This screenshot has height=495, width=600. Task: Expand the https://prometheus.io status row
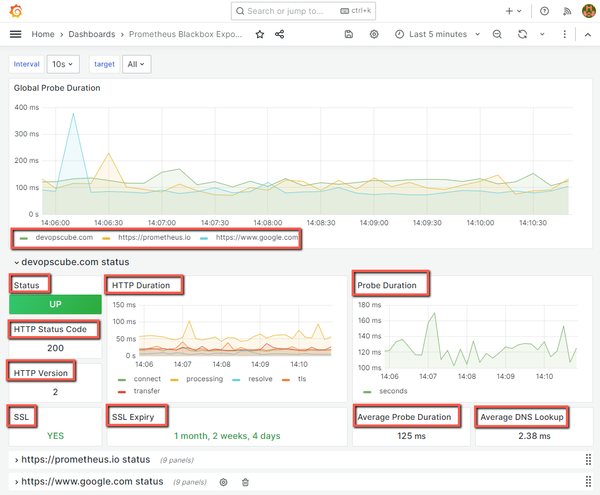[x=81, y=459]
